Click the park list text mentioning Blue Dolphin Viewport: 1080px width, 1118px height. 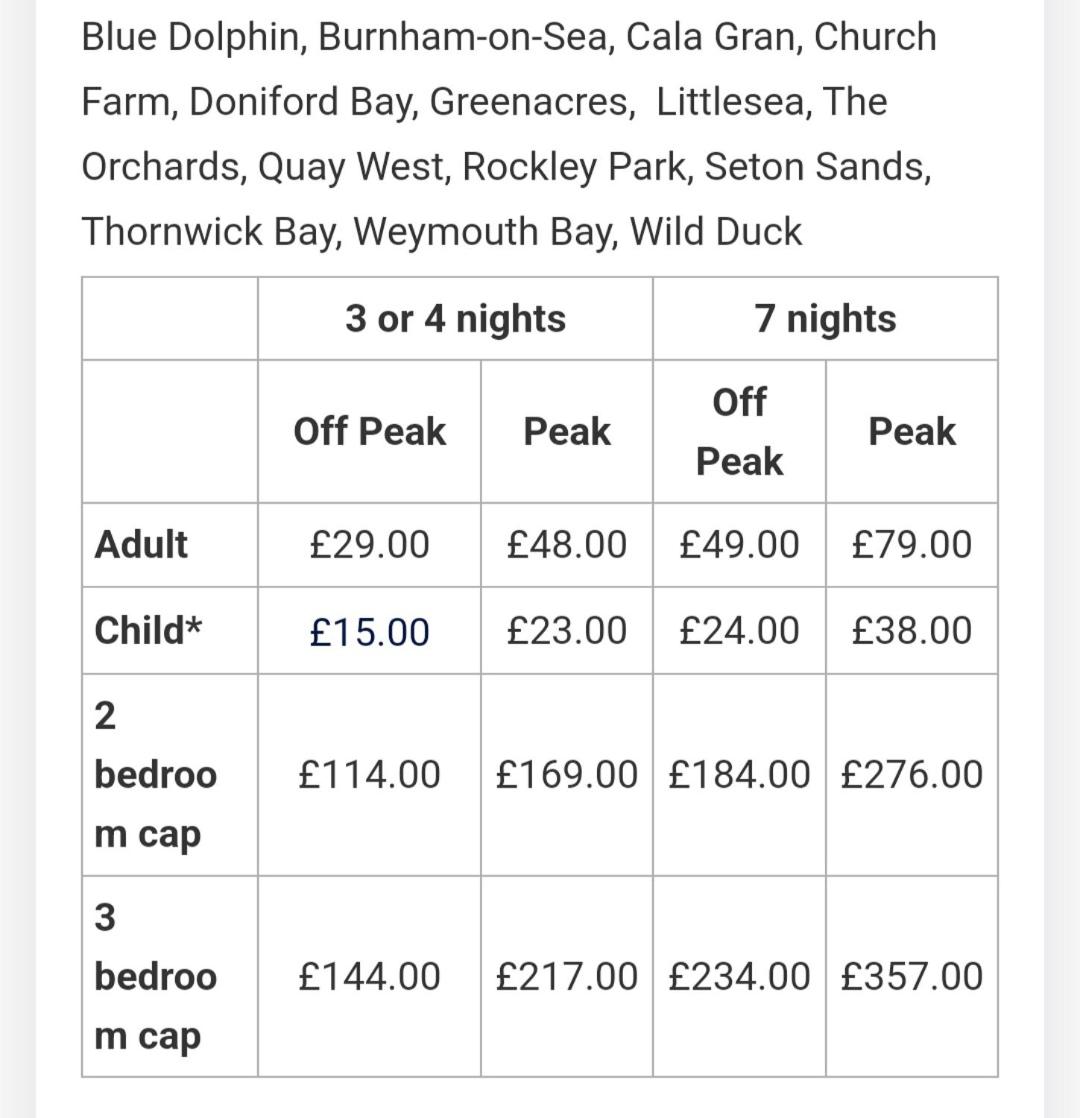509,134
